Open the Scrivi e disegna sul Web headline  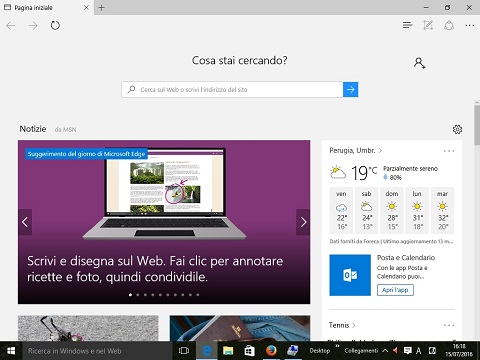click(x=155, y=269)
